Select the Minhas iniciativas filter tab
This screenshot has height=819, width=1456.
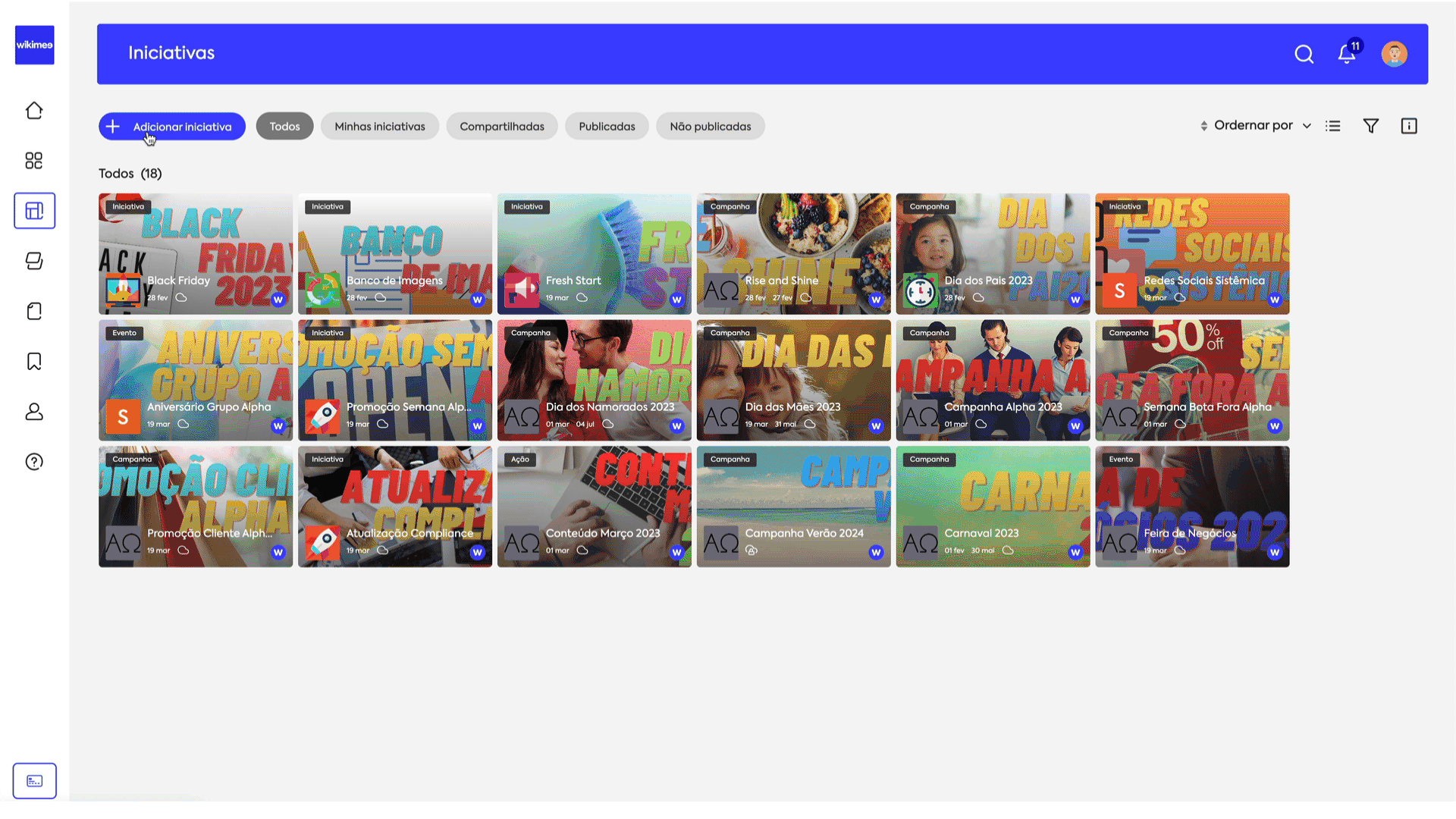[379, 127]
